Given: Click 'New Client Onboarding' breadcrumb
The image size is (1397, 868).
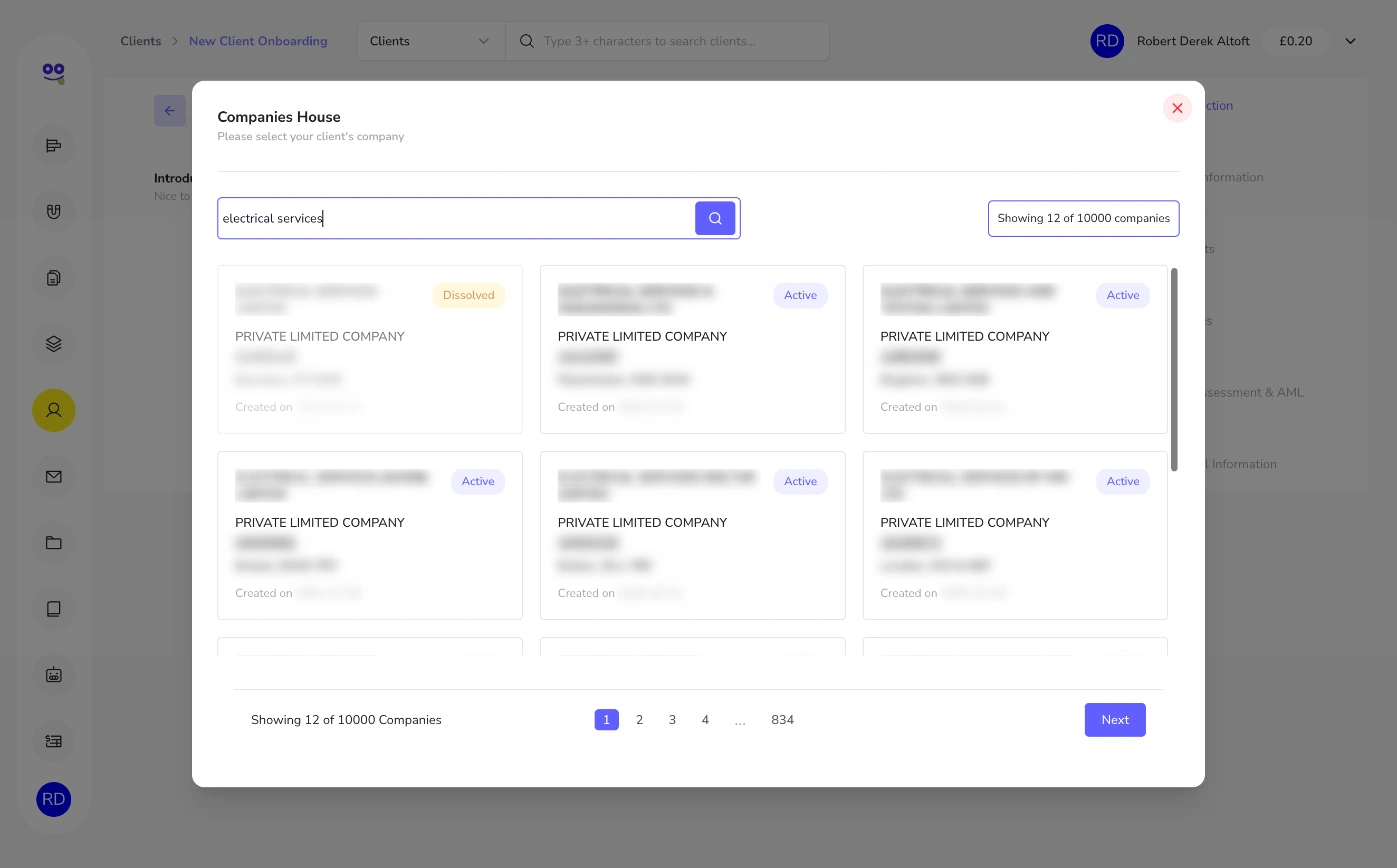Looking at the screenshot, I should coord(258,41).
